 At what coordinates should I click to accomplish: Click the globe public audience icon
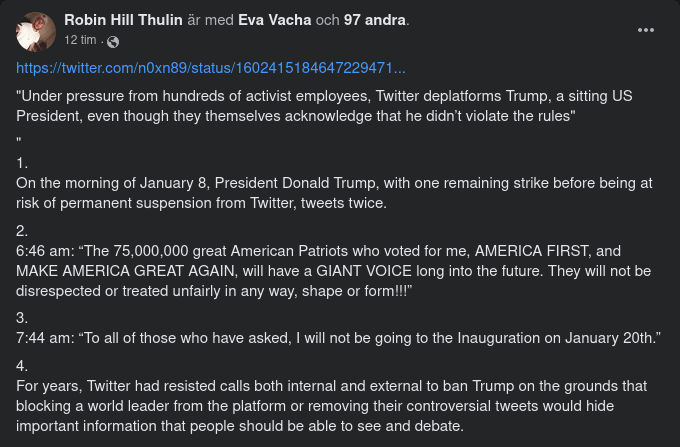[112, 41]
